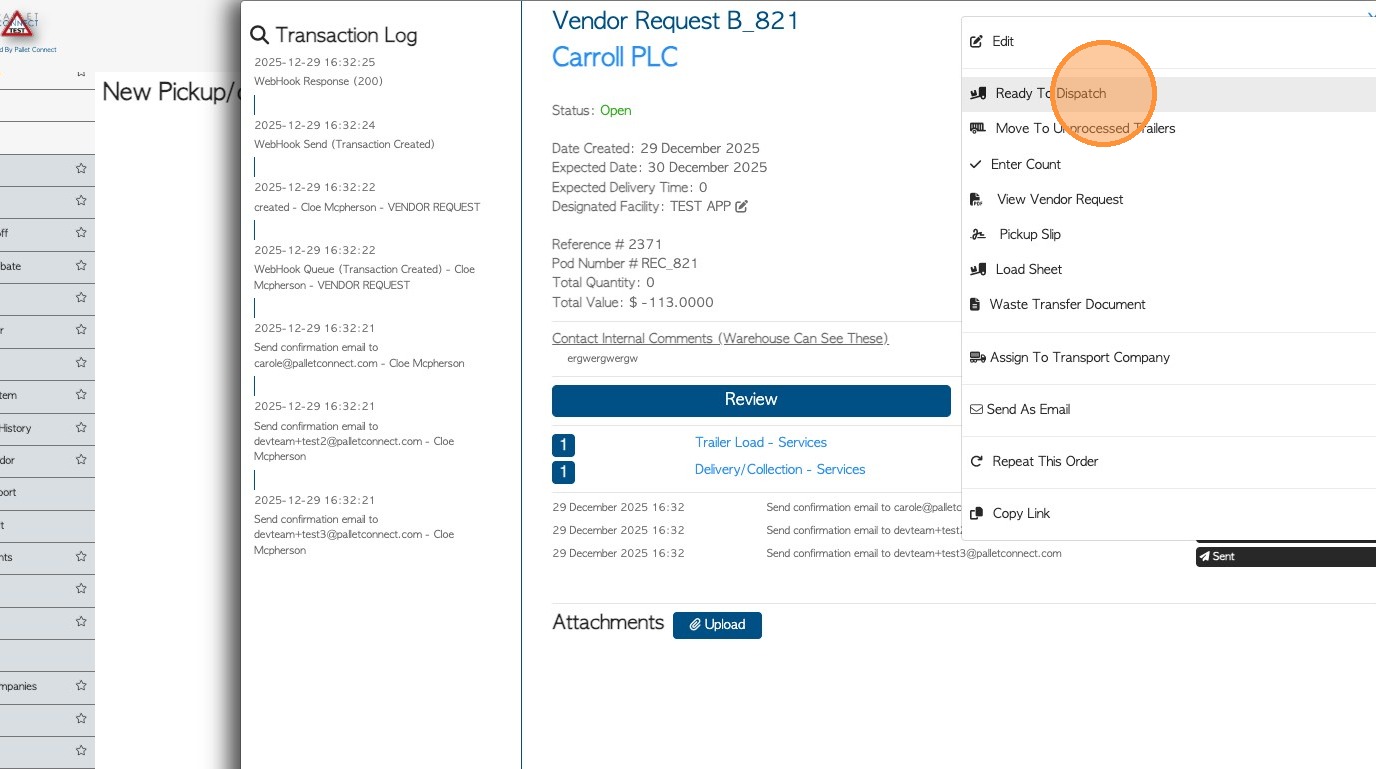This screenshot has height=769, width=1376.
Task: Click the pencil icon beside Edit
Action: tap(977, 42)
